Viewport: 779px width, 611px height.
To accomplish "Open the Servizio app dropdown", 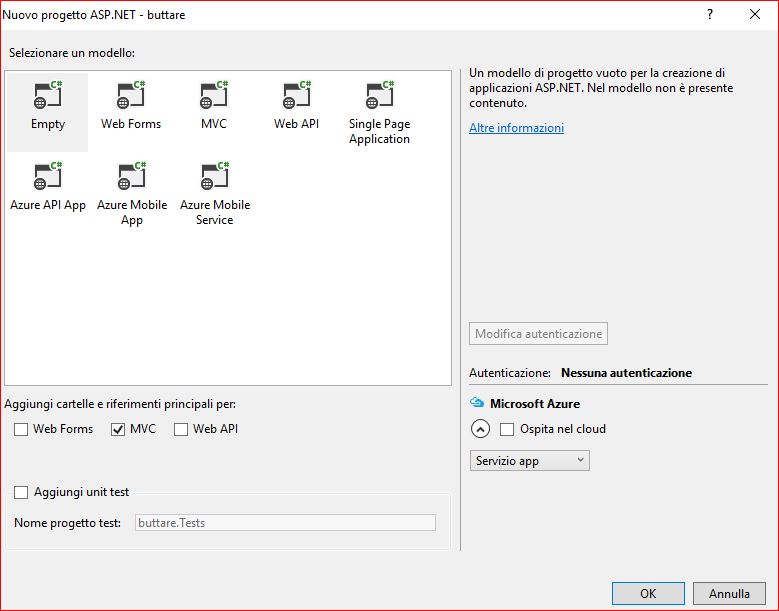I will pos(530,460).
